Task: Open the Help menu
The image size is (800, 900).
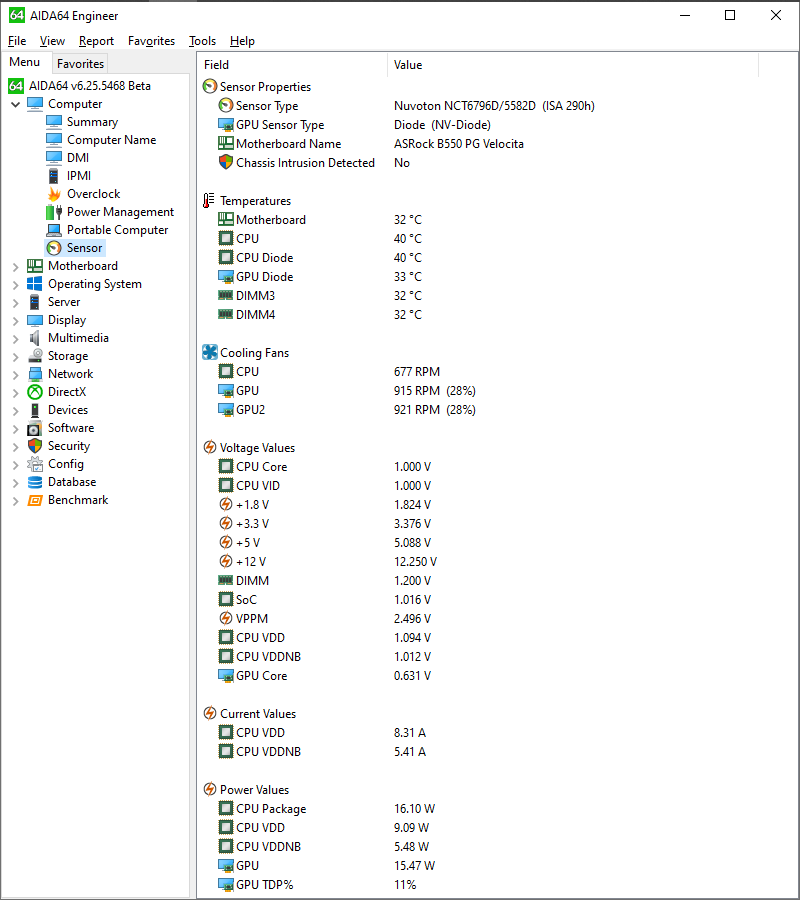Action: [242, 41]
